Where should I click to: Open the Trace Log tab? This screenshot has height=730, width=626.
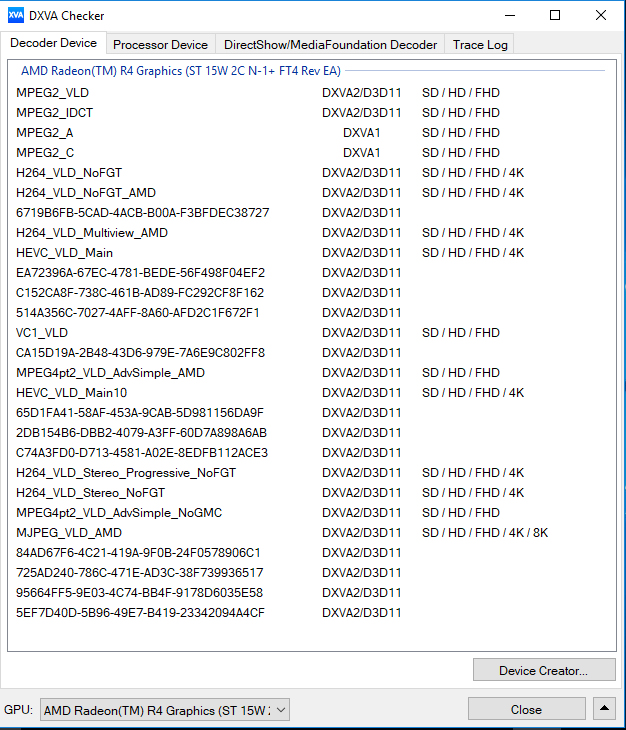click(x=480, y=45)
